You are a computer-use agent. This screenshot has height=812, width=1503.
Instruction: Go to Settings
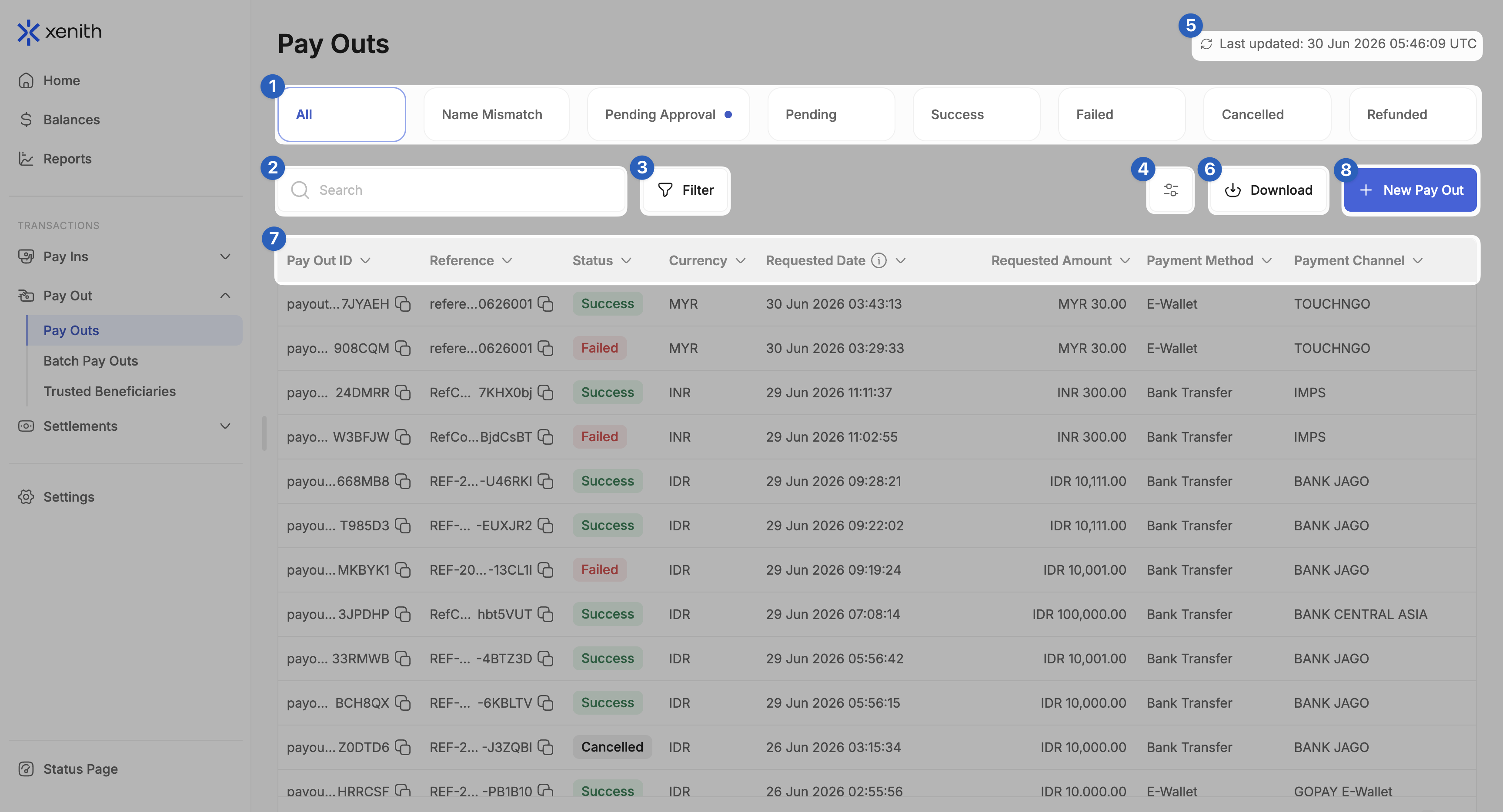point(68,497)
